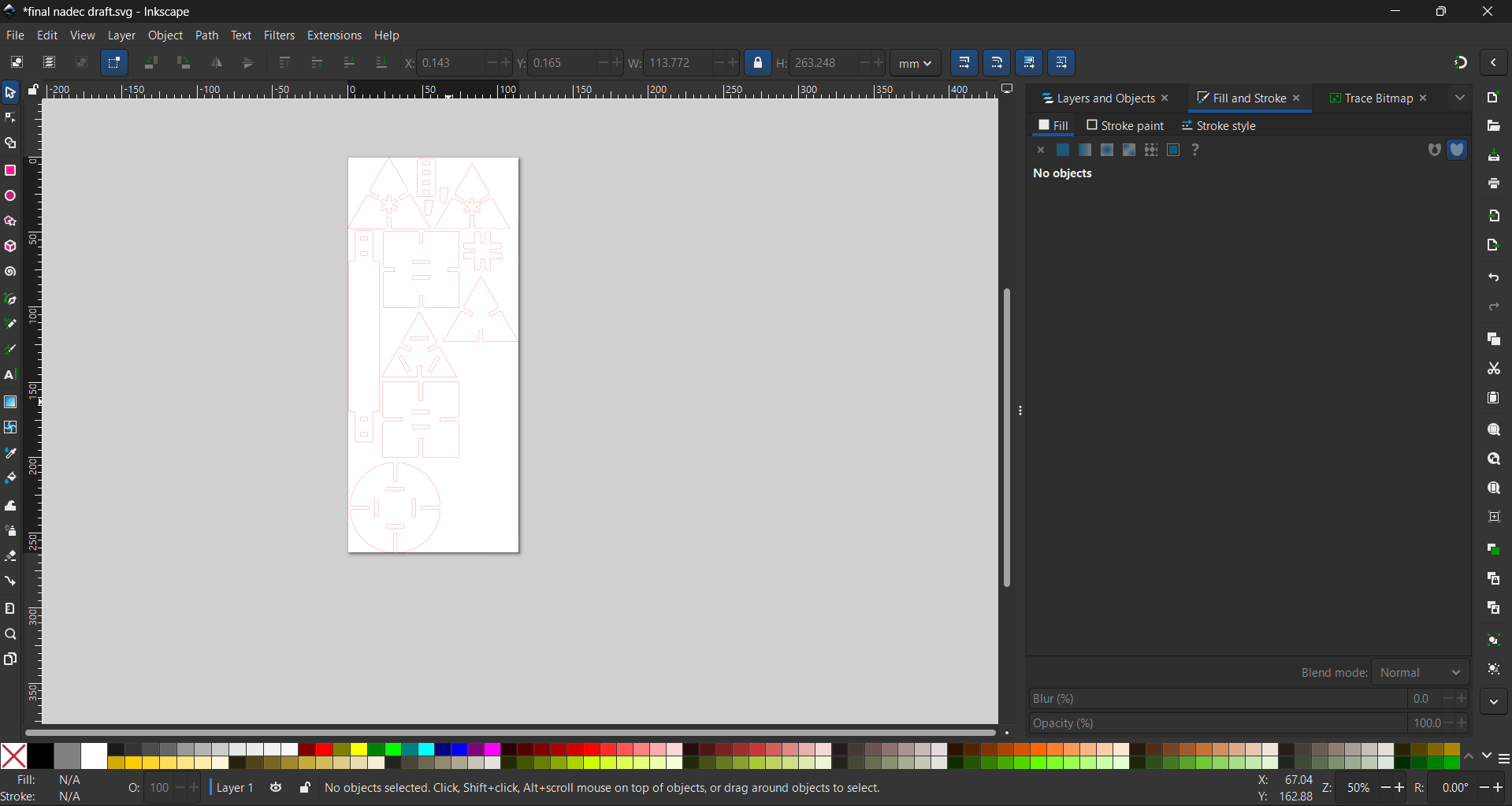Switch to Stroke paint options
Viewport: 1512px width, 806px height.
pos(1132,125)
